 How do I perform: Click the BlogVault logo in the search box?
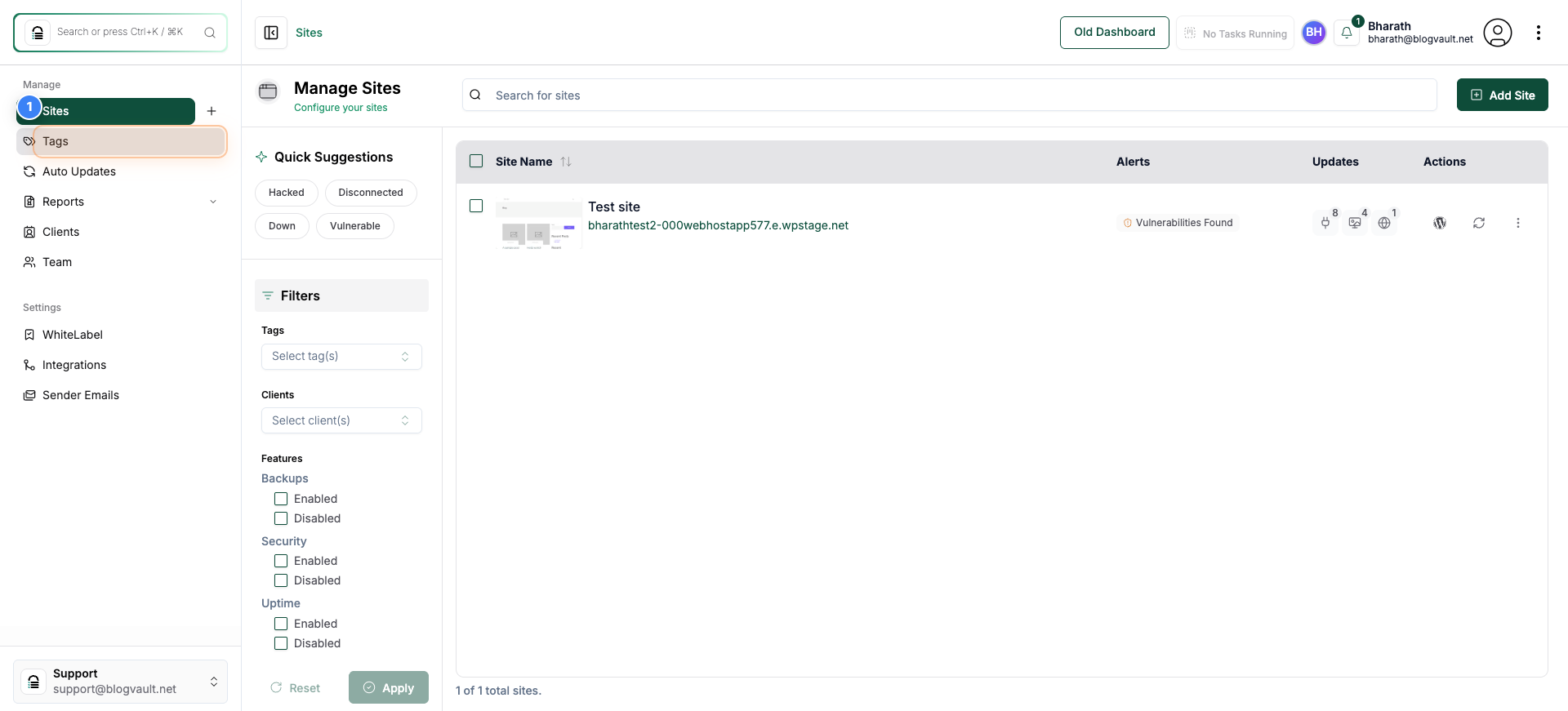38,33
